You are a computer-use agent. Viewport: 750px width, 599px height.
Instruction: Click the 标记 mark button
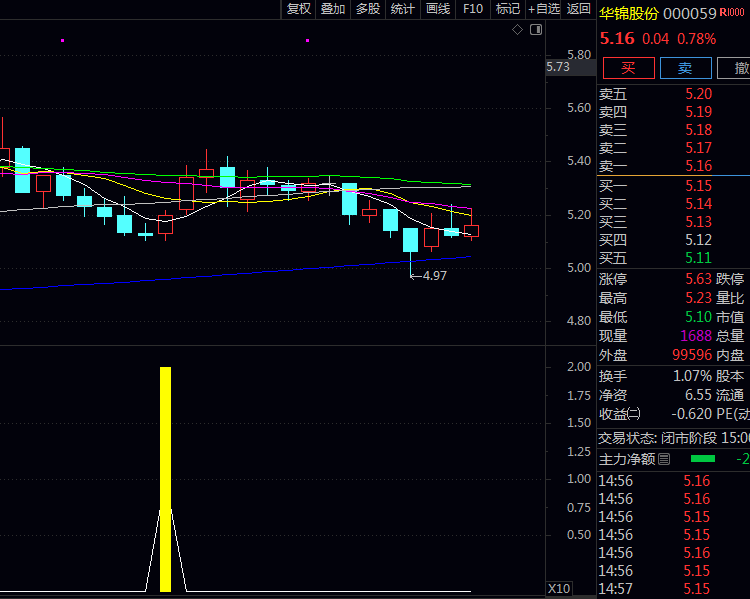pyautogui.click(x=508, y=9)
